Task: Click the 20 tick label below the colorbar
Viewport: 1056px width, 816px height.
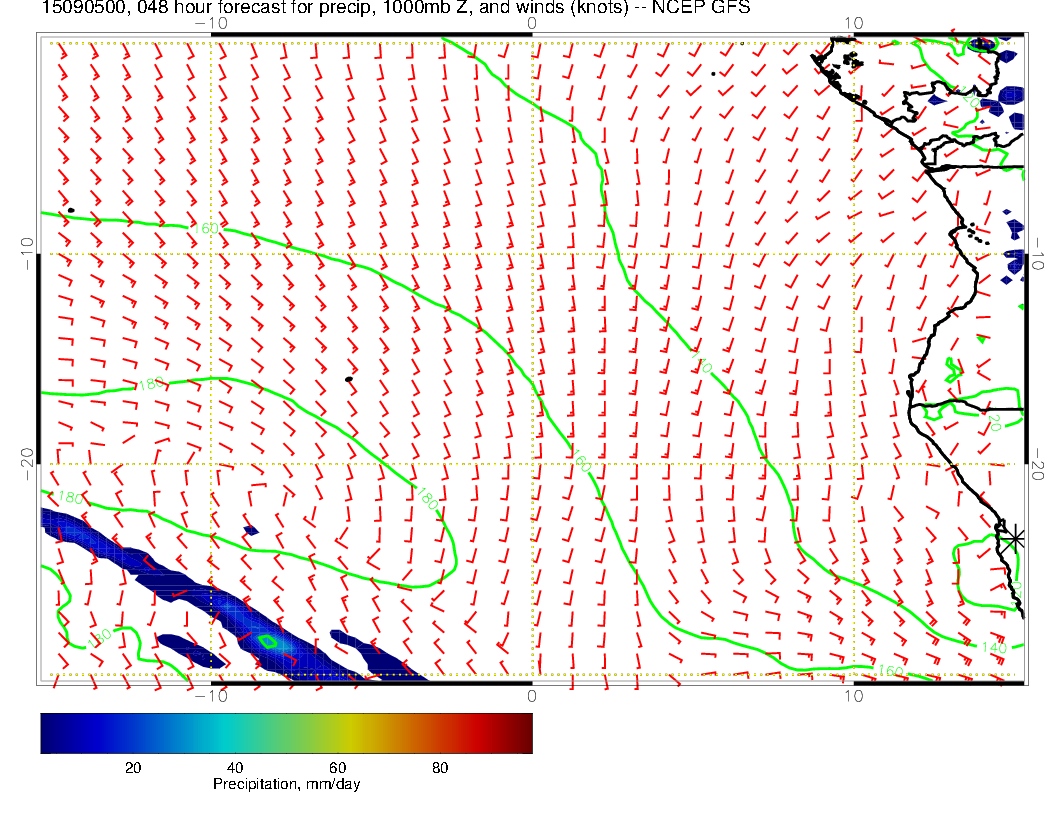Action: point(131,767)
